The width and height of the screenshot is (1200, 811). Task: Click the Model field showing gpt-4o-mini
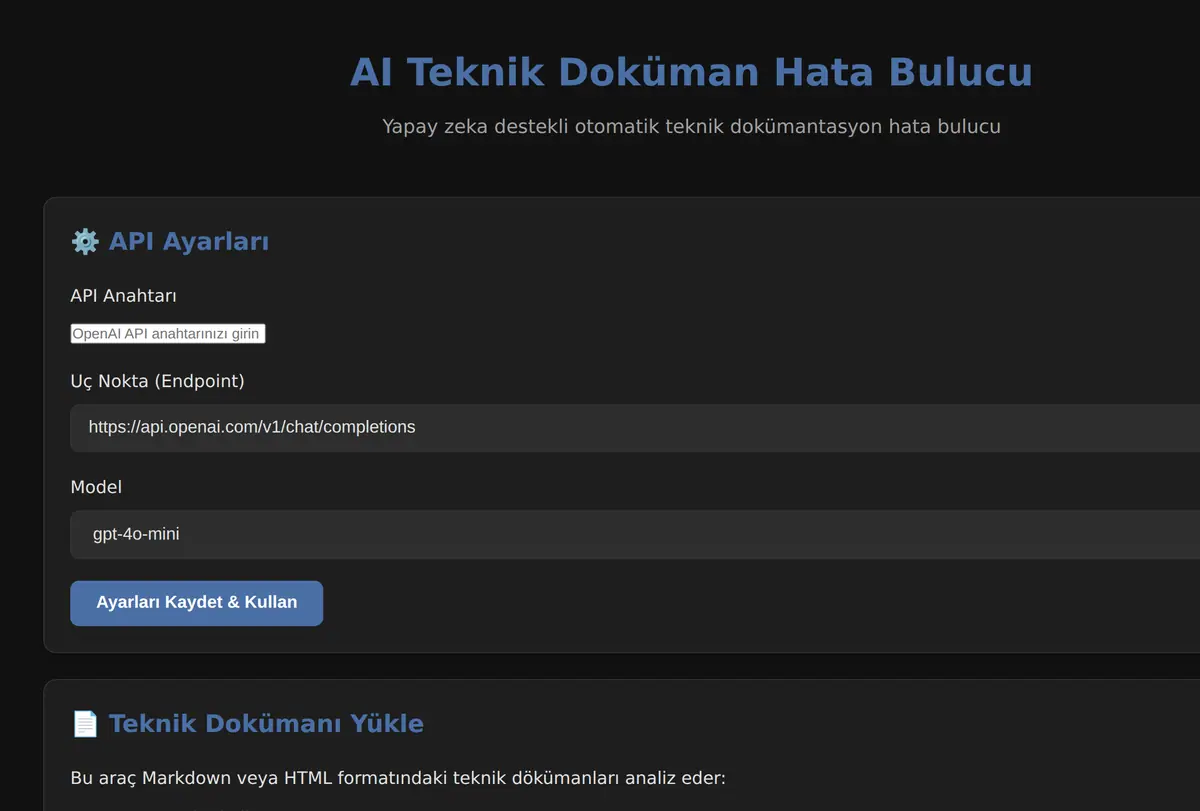pos(635,535)
